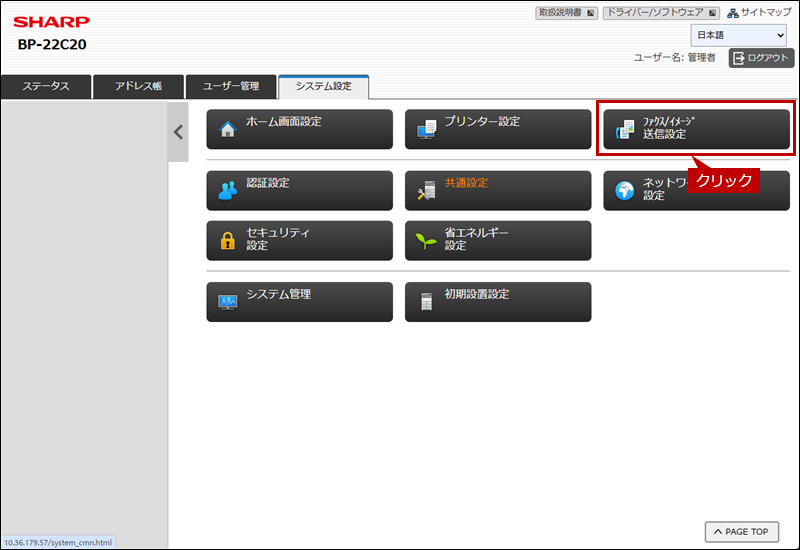
Task: Click the energy save green leaf icon
Action: (x=426, y=241)
